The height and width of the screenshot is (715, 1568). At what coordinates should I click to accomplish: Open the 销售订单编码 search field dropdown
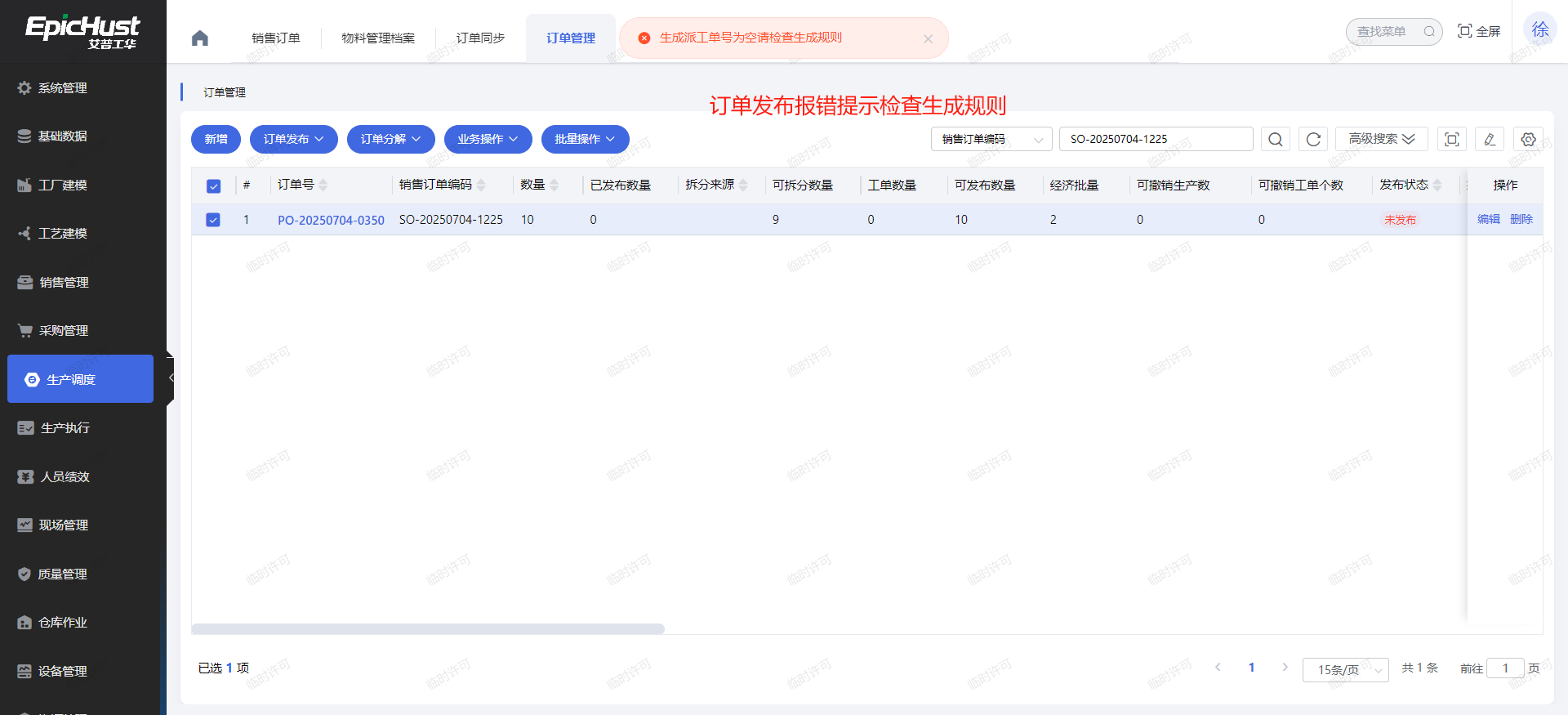point(991,139)
